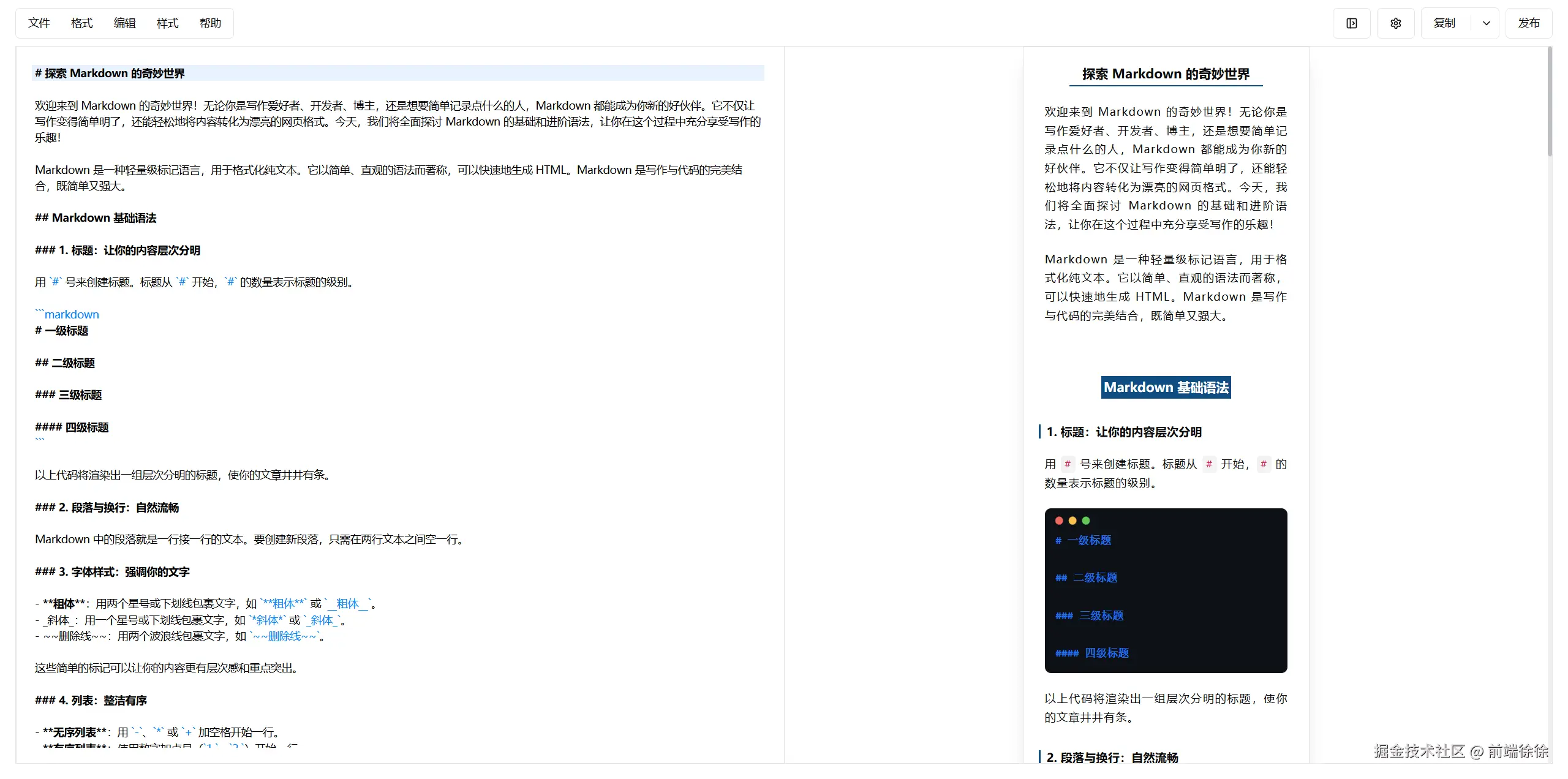Open the 格式 menu

81,23
